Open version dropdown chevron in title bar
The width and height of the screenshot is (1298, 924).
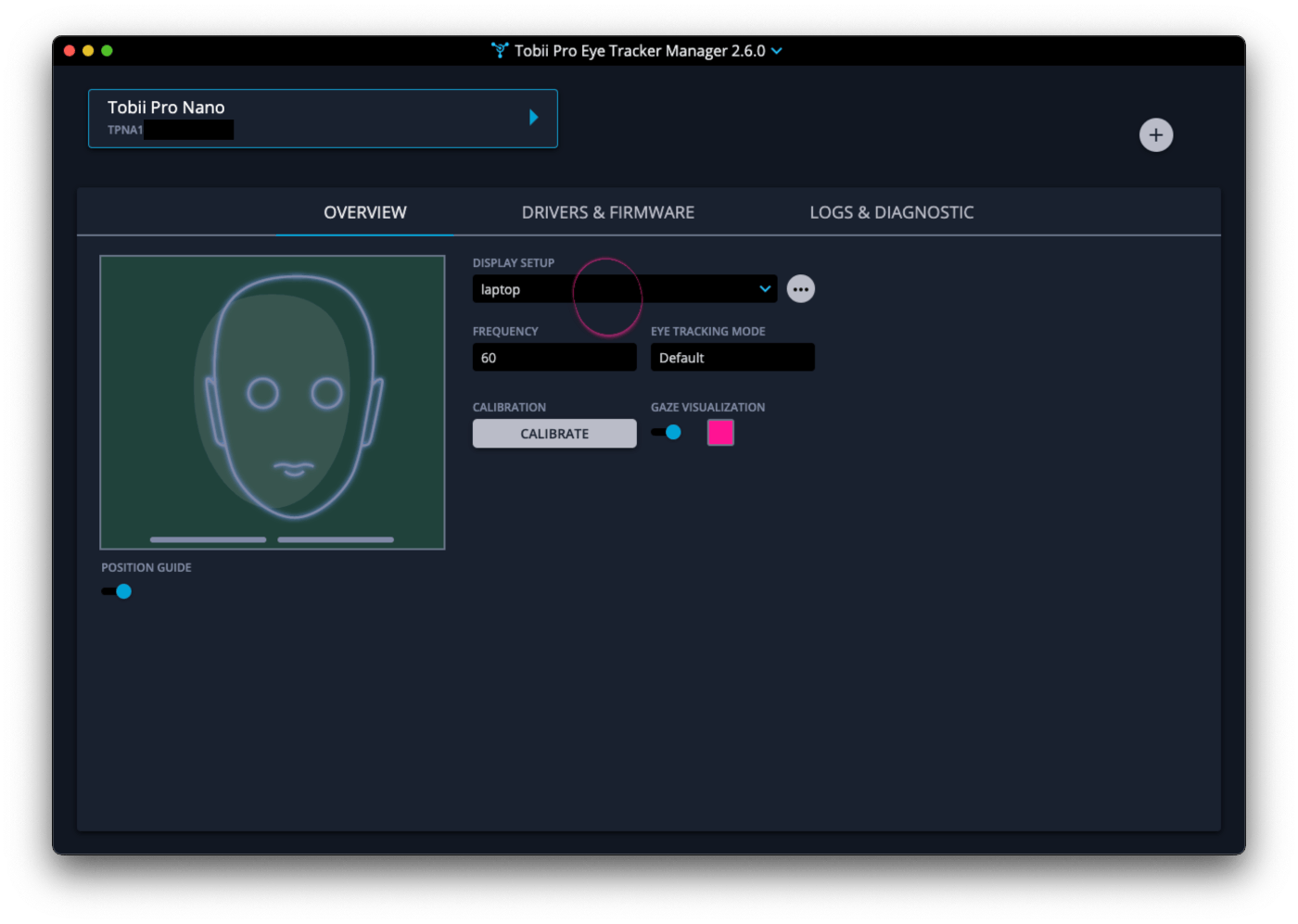coord(777,51)
